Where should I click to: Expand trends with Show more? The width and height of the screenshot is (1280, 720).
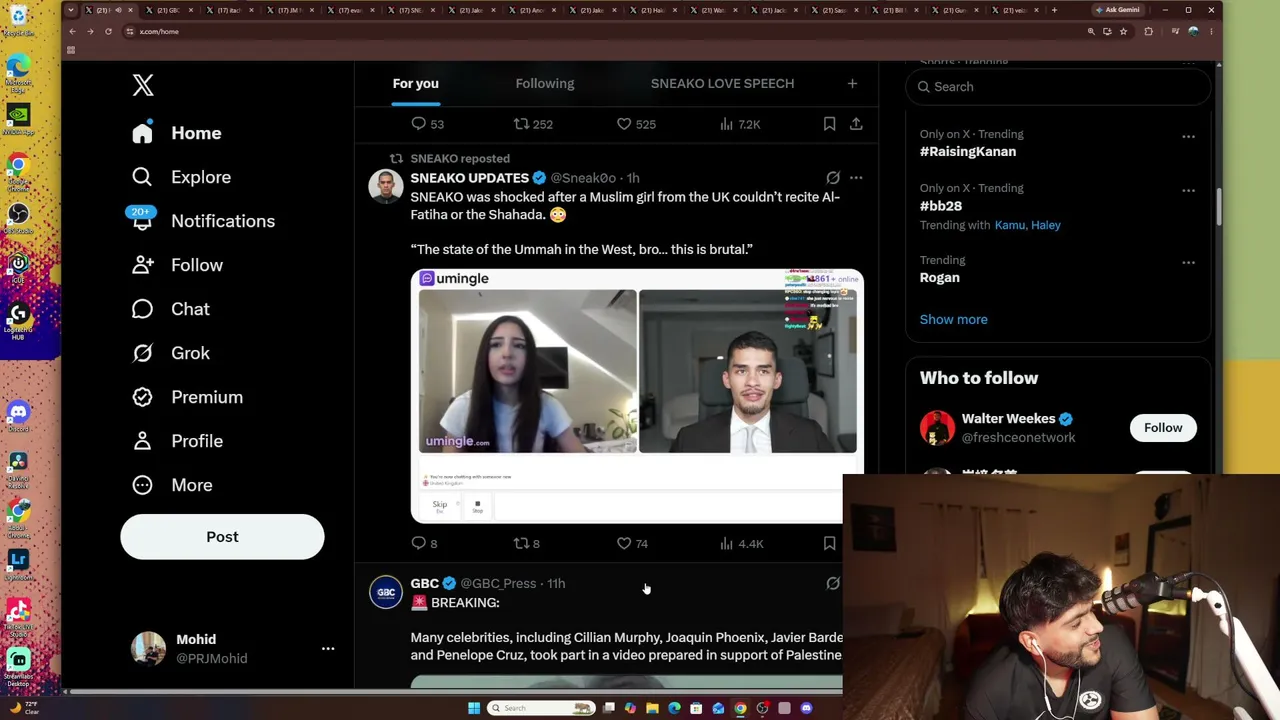(x=953, y=319)
